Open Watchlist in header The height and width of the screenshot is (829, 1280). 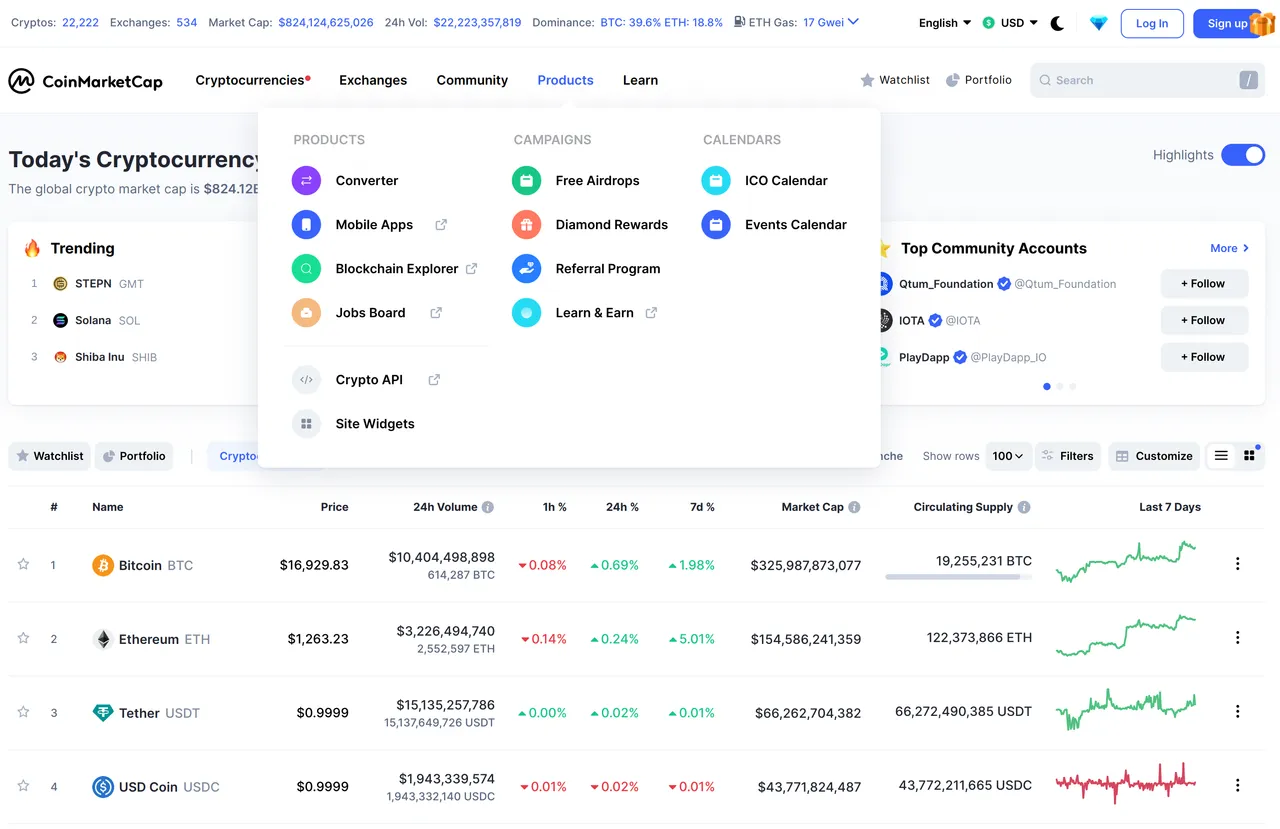[x=895, y=80]
